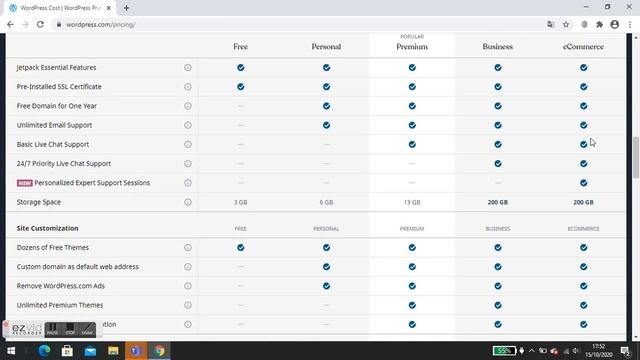Click the NEW badge beside Personalized Expert Support

[24, 183]
